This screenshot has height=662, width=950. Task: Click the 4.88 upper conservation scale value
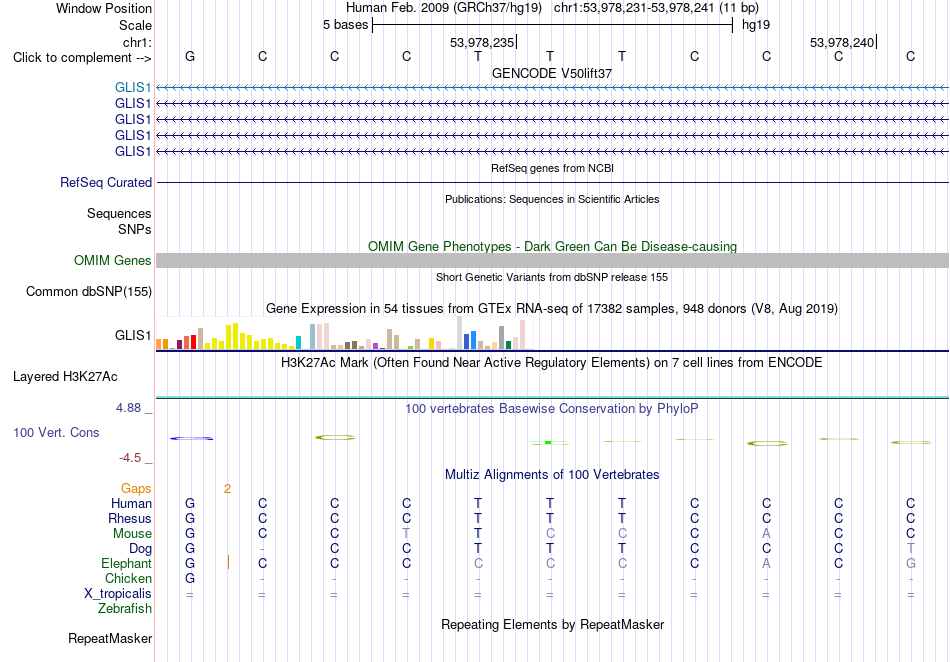[x=128, y=408]
